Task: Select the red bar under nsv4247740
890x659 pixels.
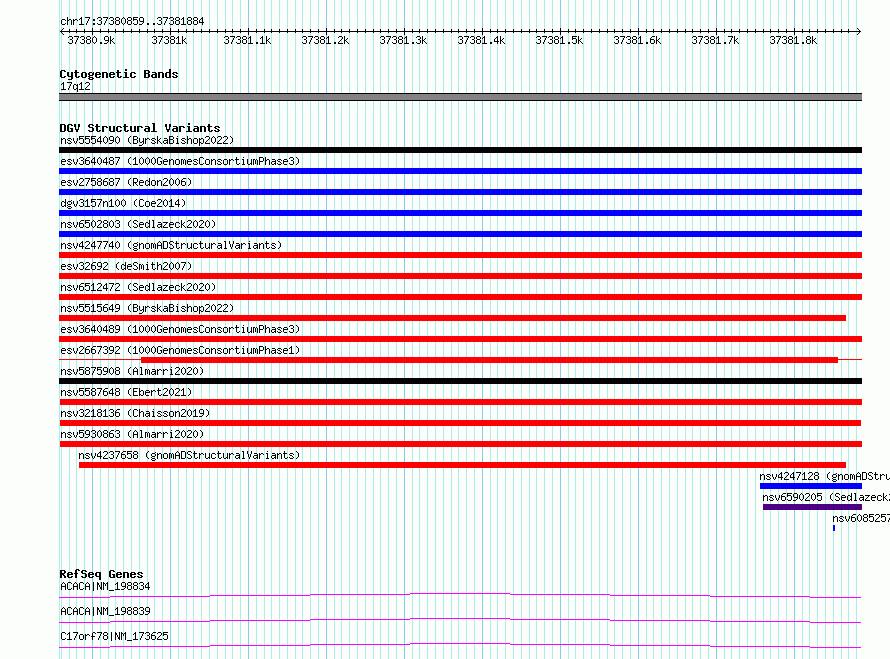Action: point(460,255)
